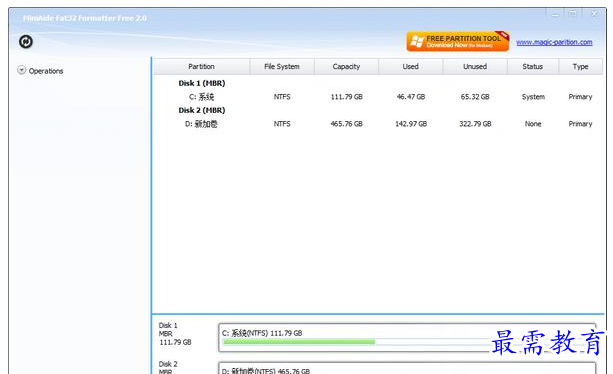This screenshot has width=613, height=374.
Task: Click the refresh disks icon
Action: (26, 41)
